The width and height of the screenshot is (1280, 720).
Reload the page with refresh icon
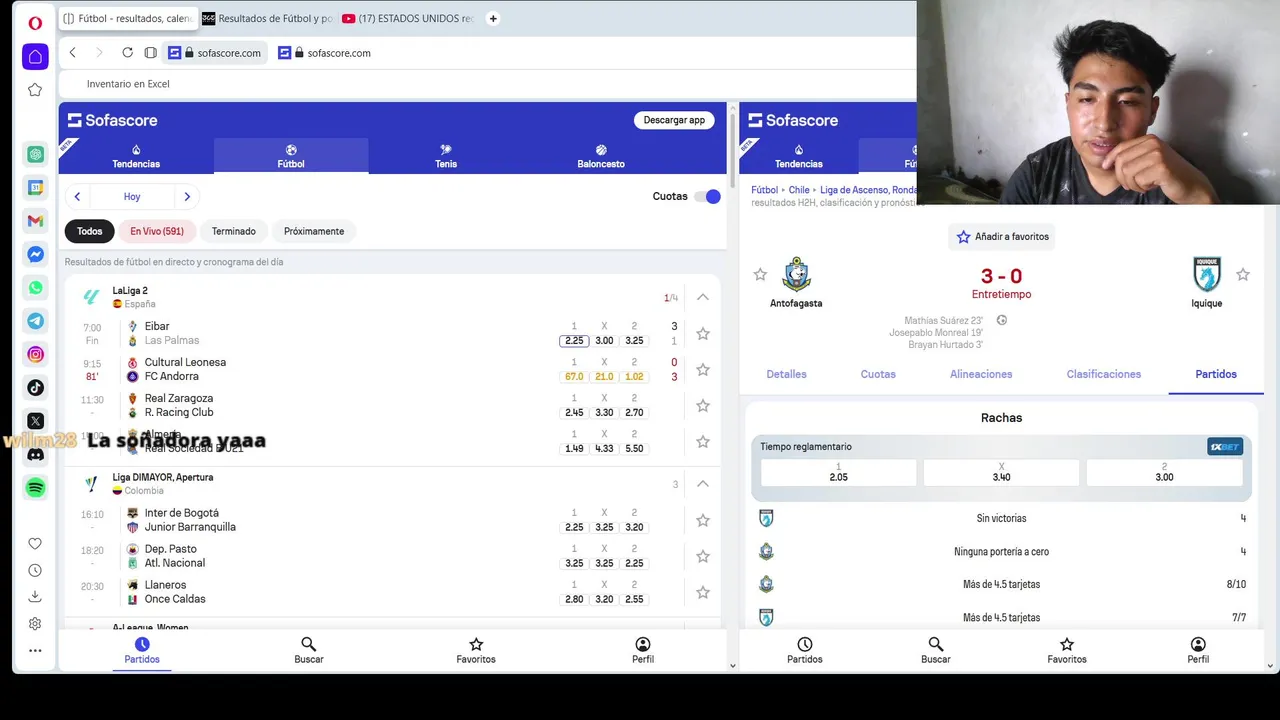[127, 53]
